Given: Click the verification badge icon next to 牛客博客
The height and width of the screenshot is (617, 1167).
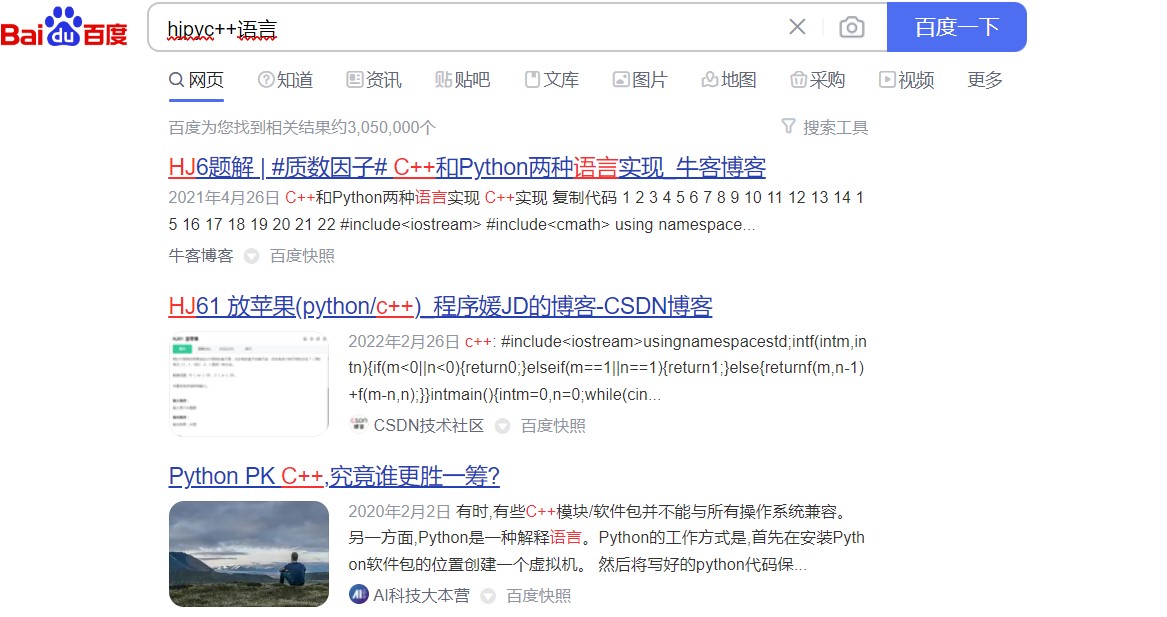Looking at the screenshot, I should [252, 256].
